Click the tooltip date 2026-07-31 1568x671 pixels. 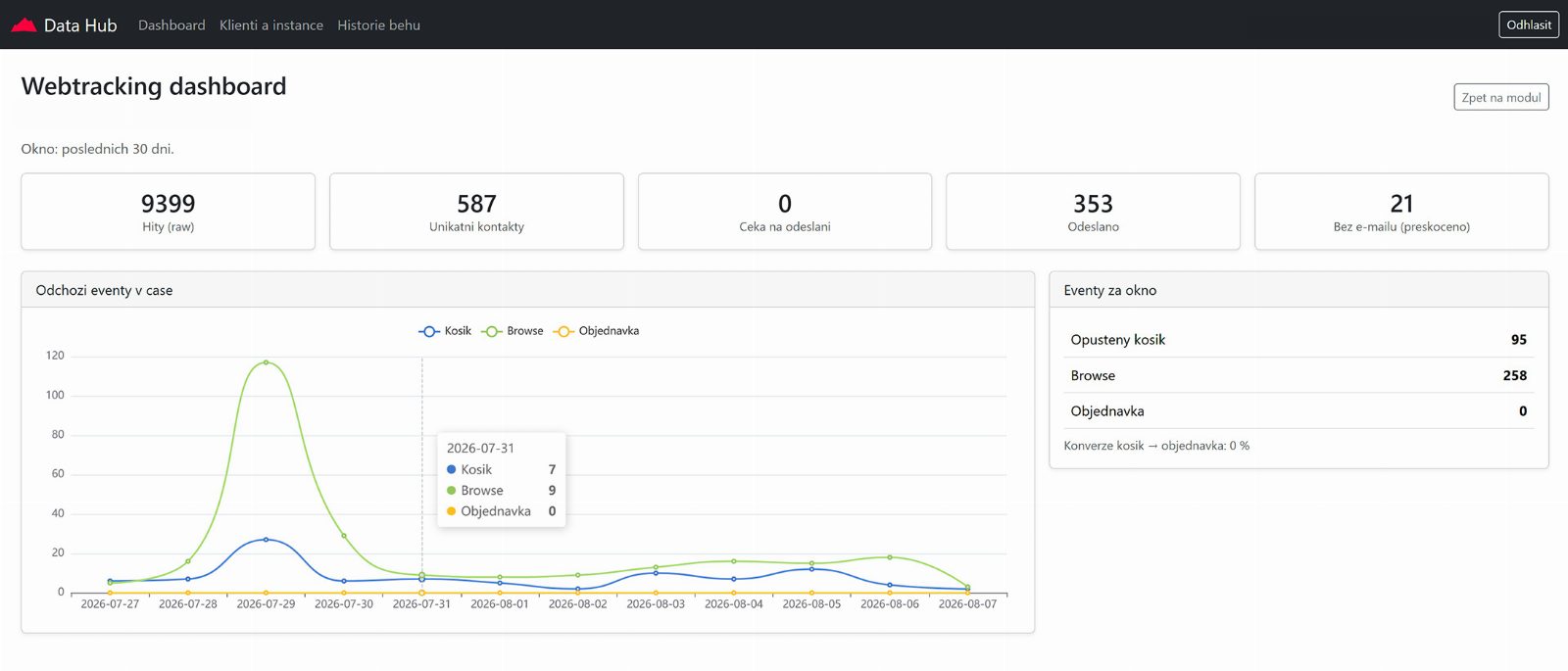tap(480, 449)
